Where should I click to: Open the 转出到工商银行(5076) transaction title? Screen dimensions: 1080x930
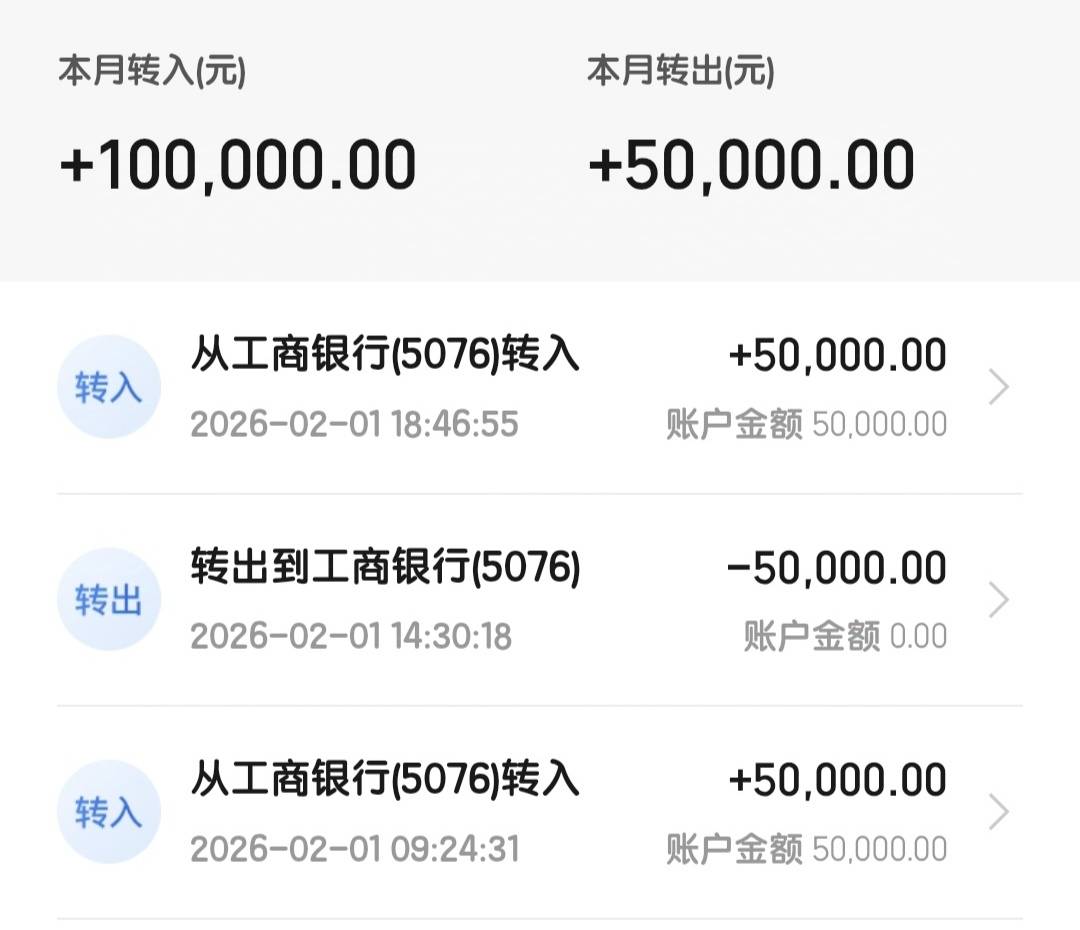coord(385,568)
